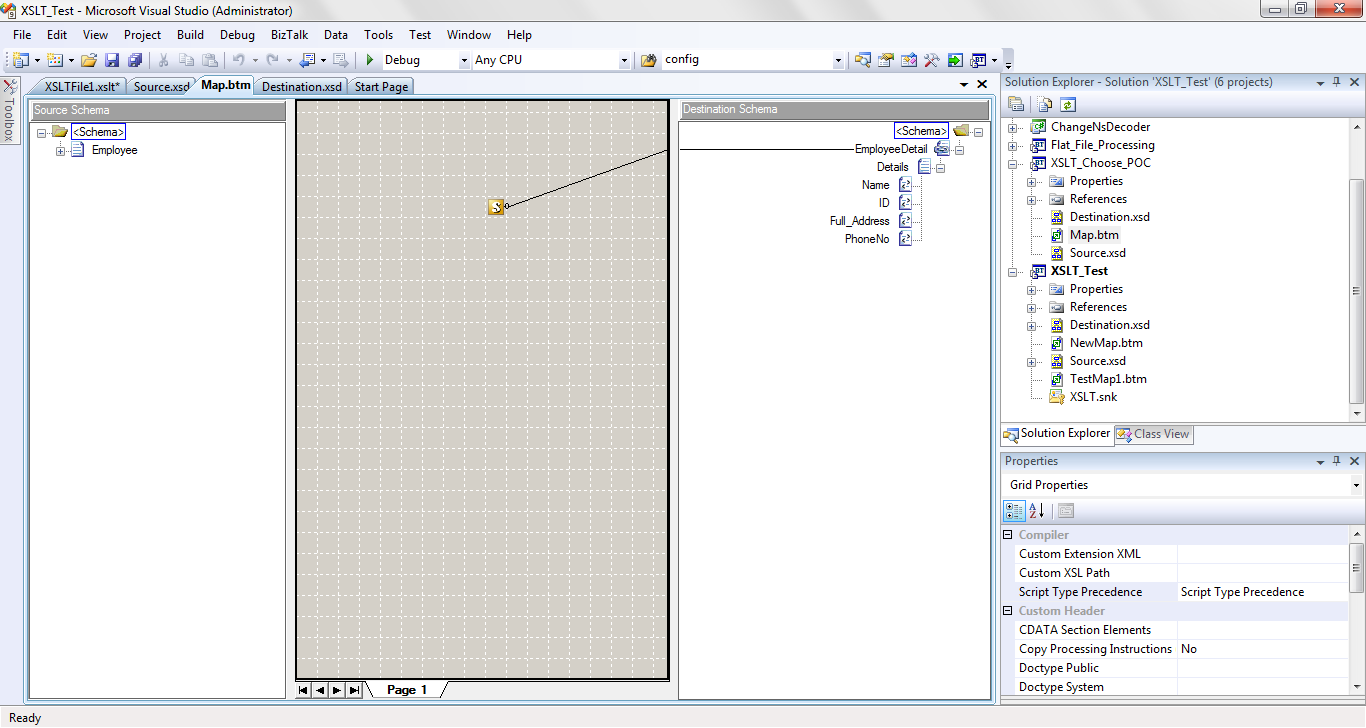Screen dimensions: 1366x728
Task: Collapse the XSLT_Test project tree
Action: [1013, 270]
